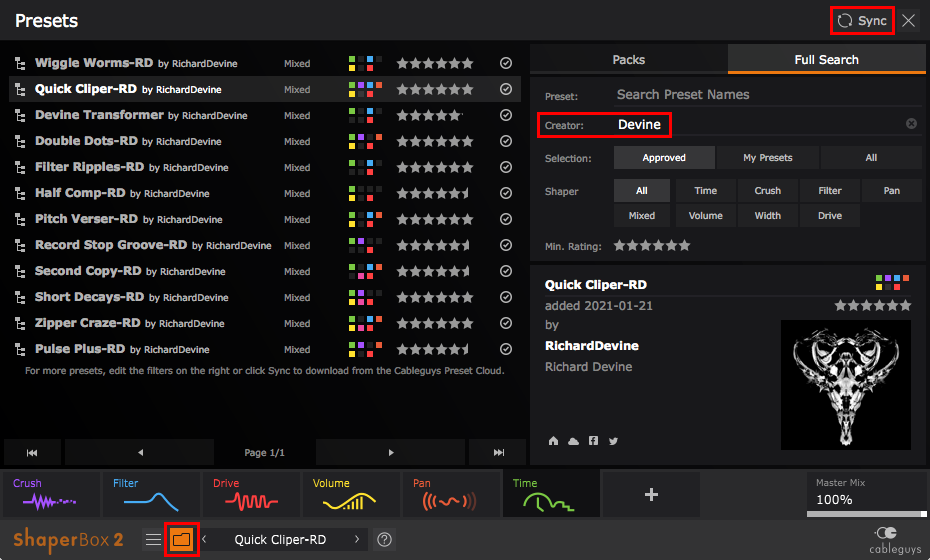Select the Record Stop Groove-RD preset
930x560 pixels.
point(265,245)
